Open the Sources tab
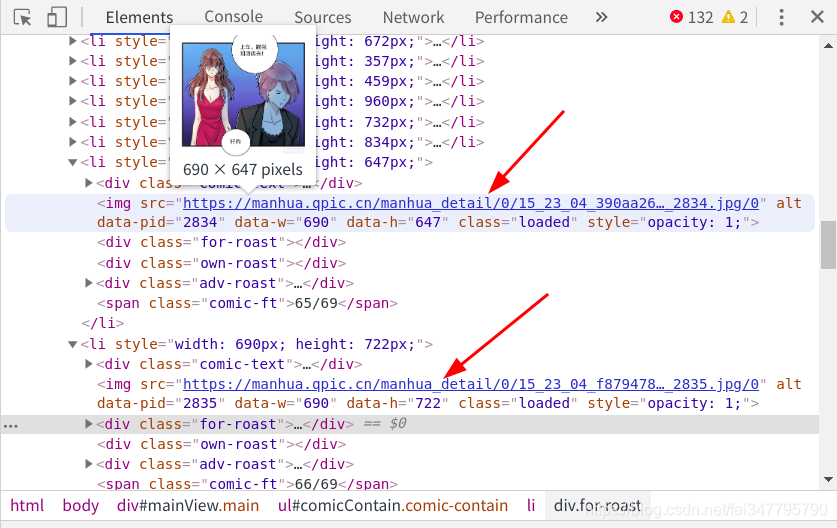The image size is (837, 528). (x=322, y=17)
